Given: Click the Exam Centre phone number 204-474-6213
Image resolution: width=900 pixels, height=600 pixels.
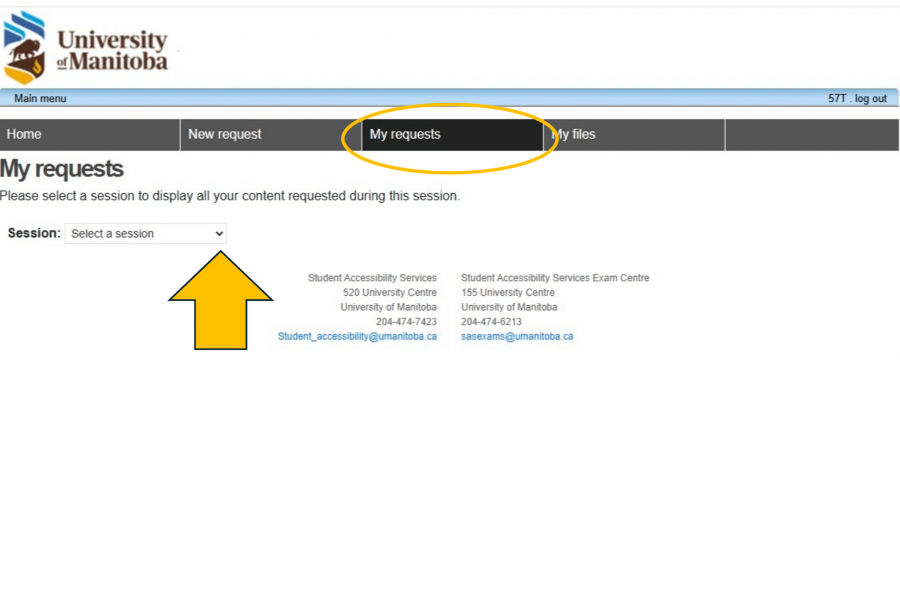Looking at the screenshot, I should tap(491, 322).
